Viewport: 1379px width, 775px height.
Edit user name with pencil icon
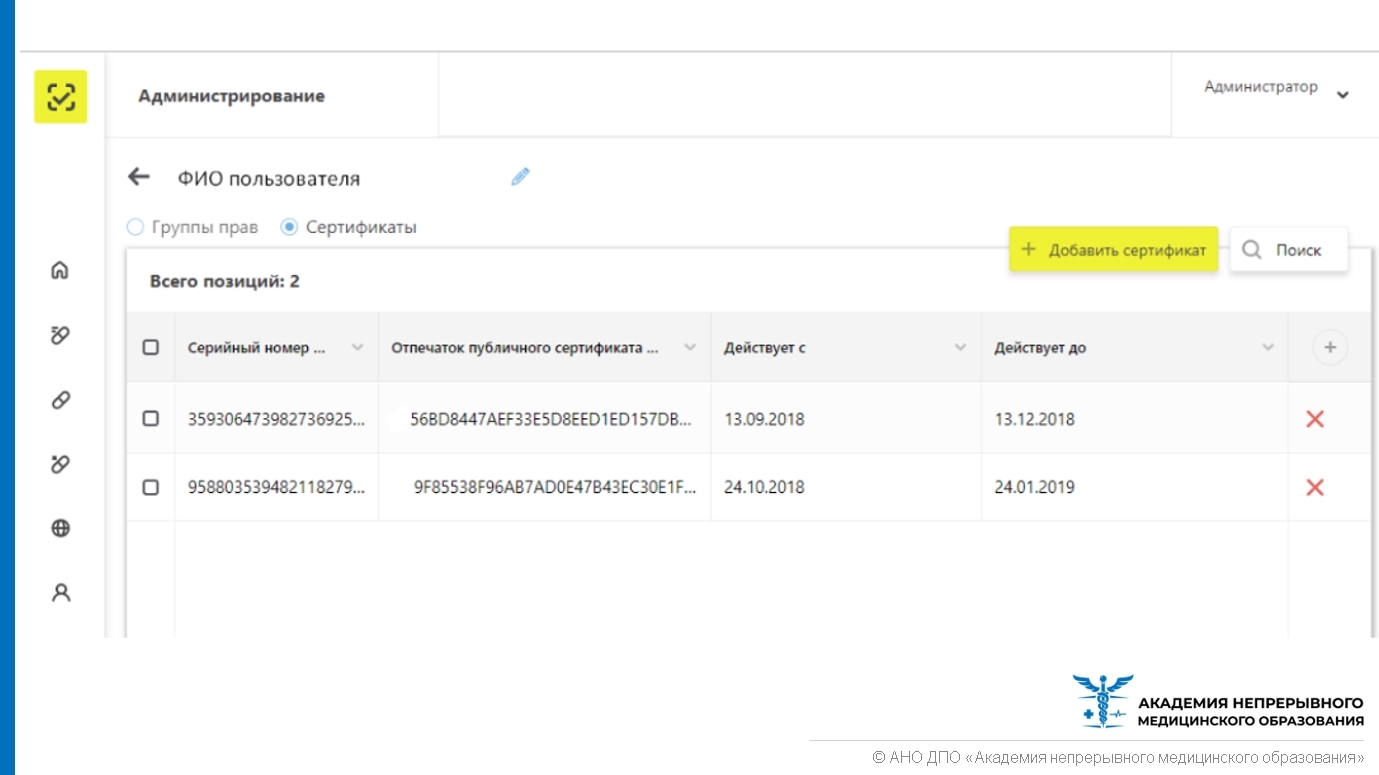coord(520,177)
